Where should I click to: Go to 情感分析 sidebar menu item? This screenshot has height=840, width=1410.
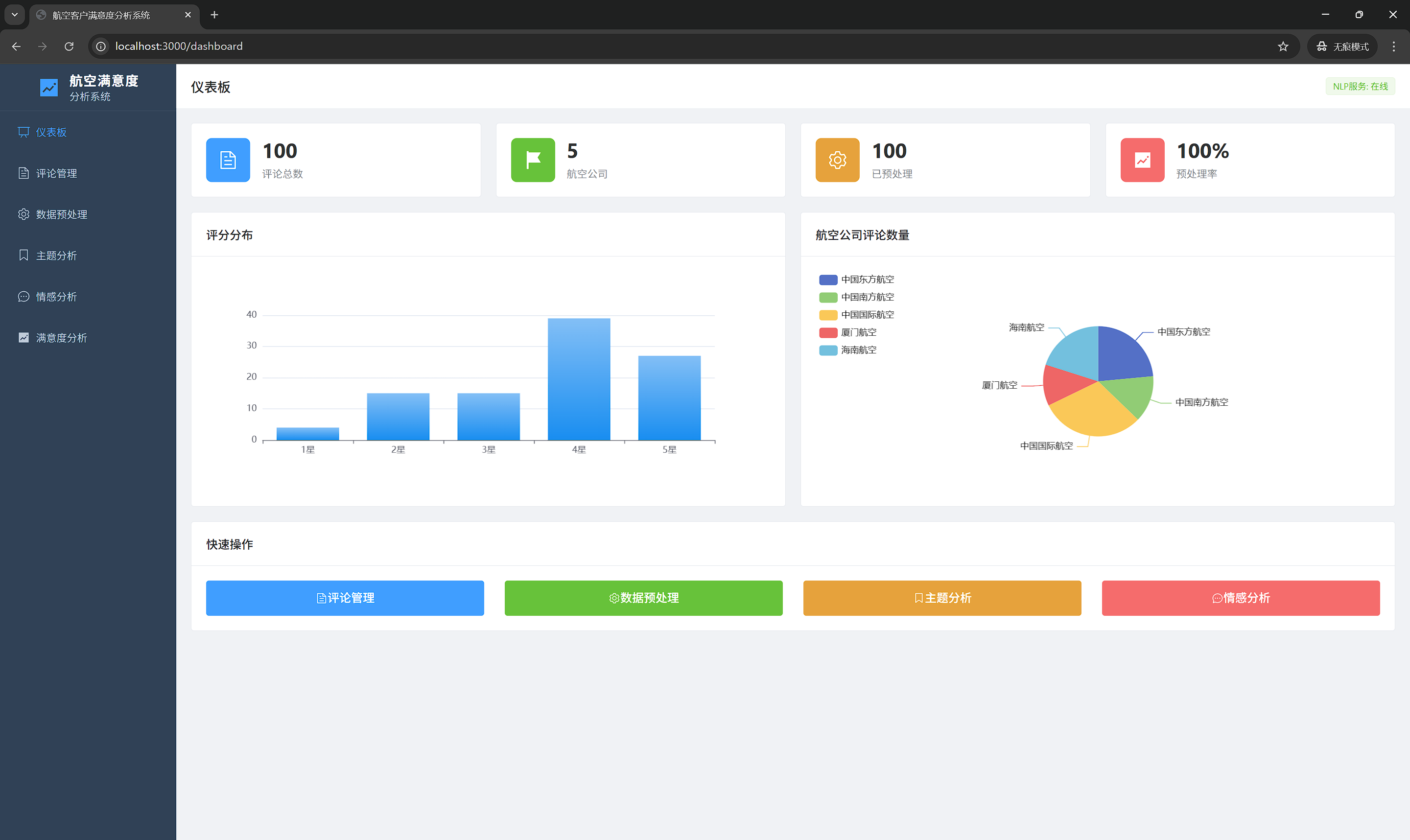(x=56, y=297)
